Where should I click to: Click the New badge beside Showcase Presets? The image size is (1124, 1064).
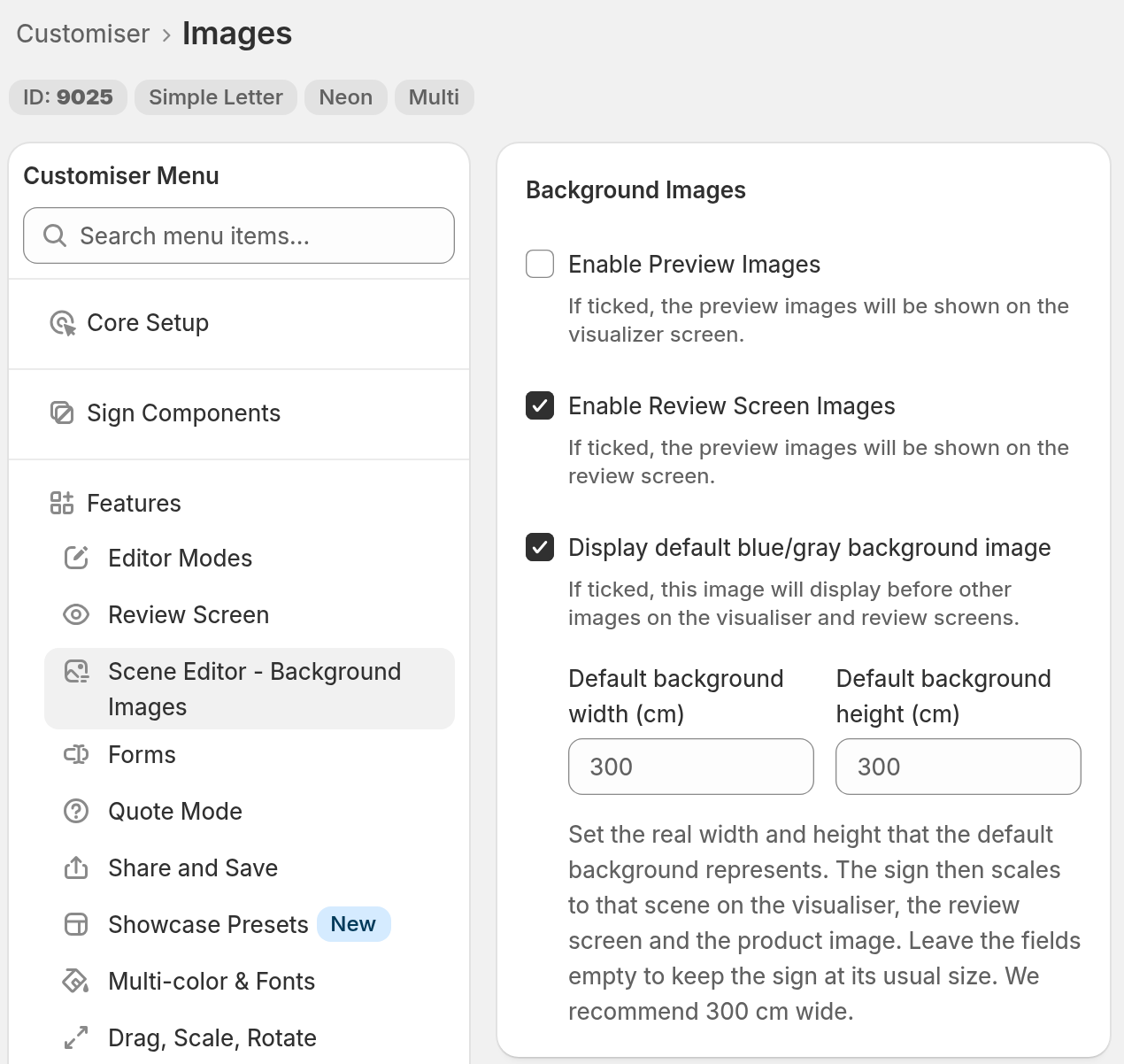point(353,924)
